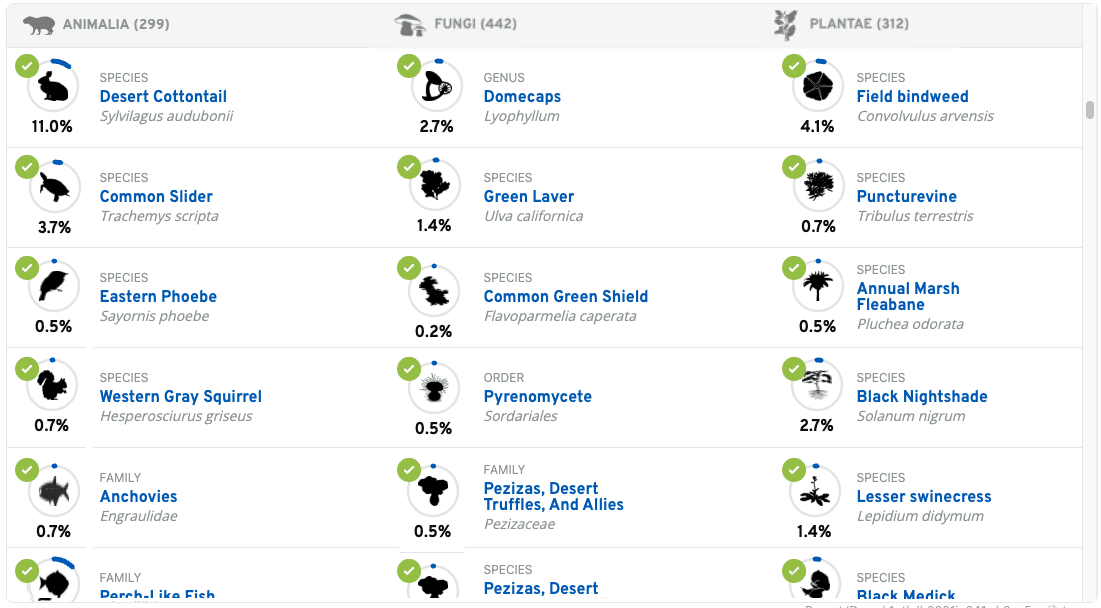Open the Lesser swinecress species link
Screen dimensions: 1101x608
coord(923,496)
